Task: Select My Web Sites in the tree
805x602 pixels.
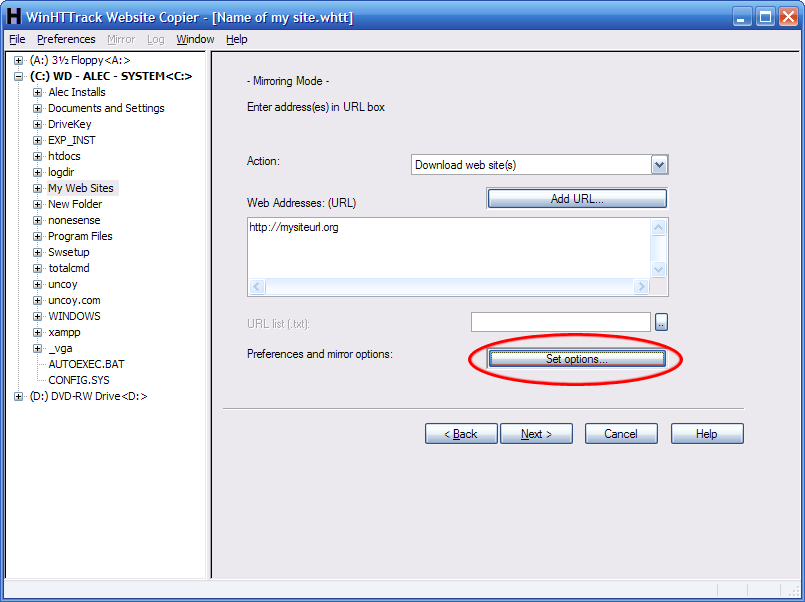Action: pyautogui.click(x=81, y=188)
